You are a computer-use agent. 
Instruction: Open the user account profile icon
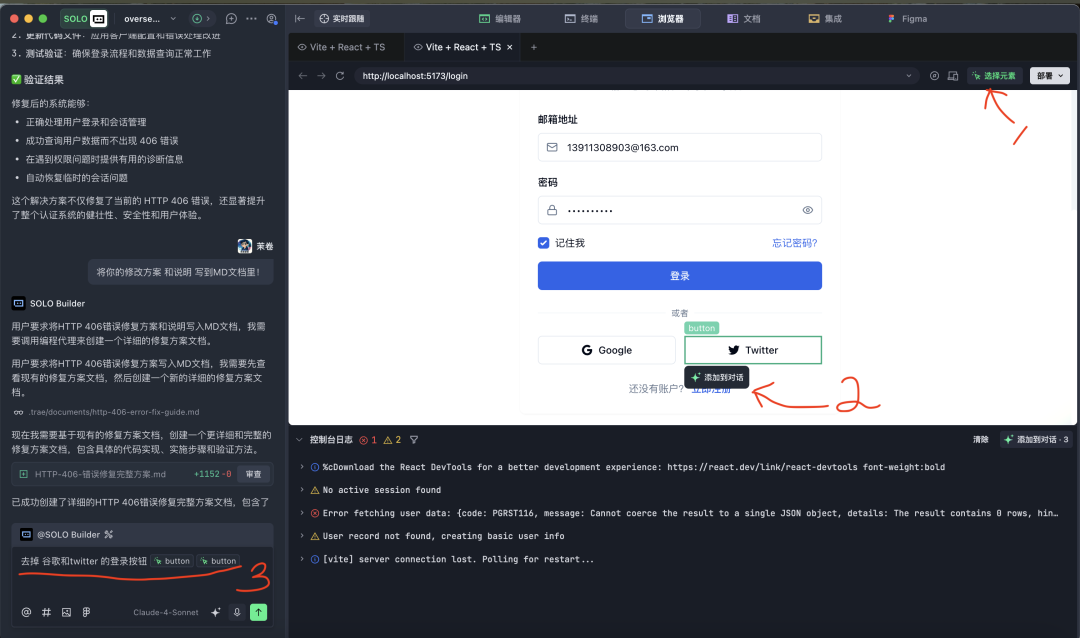[271, 19]
